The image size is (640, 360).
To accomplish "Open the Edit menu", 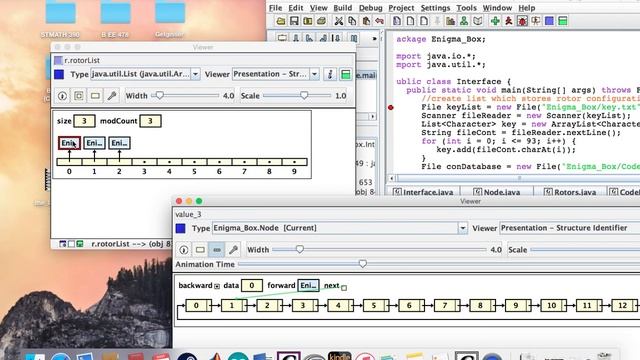I will click(296, 8).
